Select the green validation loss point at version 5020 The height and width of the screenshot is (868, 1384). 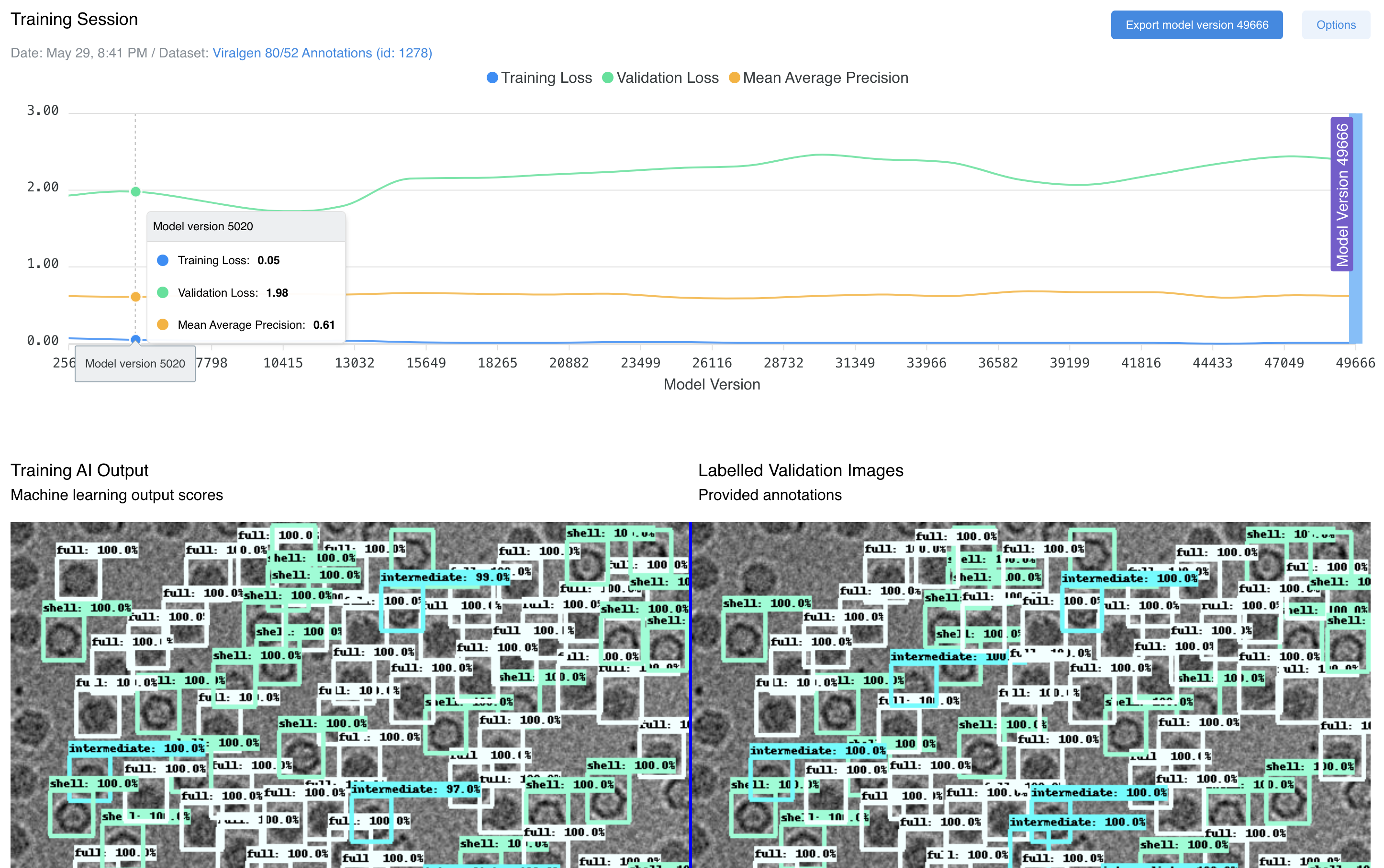pyautogui.click(x=135, y=192)
